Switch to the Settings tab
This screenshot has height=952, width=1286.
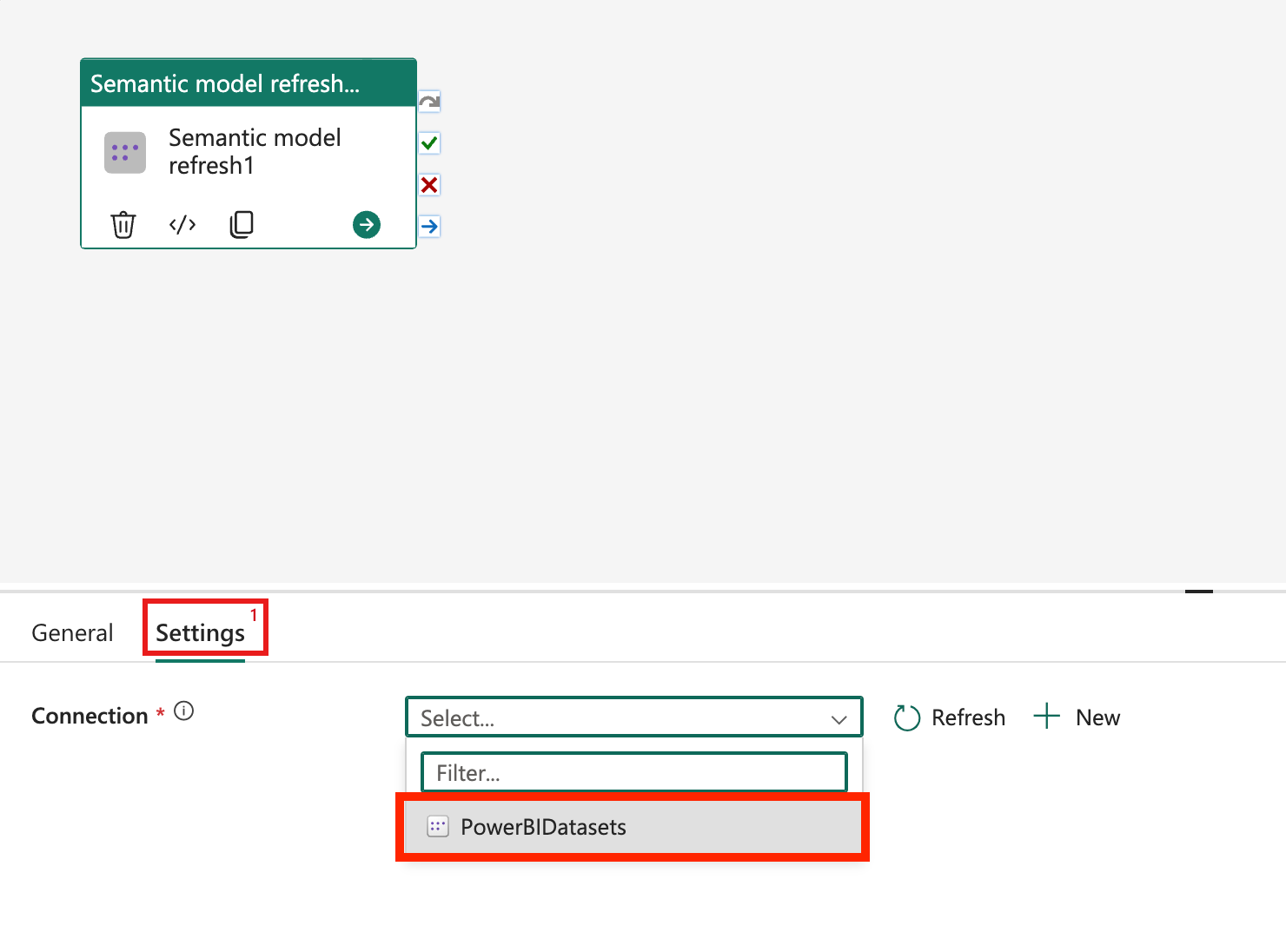pyautogui.click(x=200, y=632)
